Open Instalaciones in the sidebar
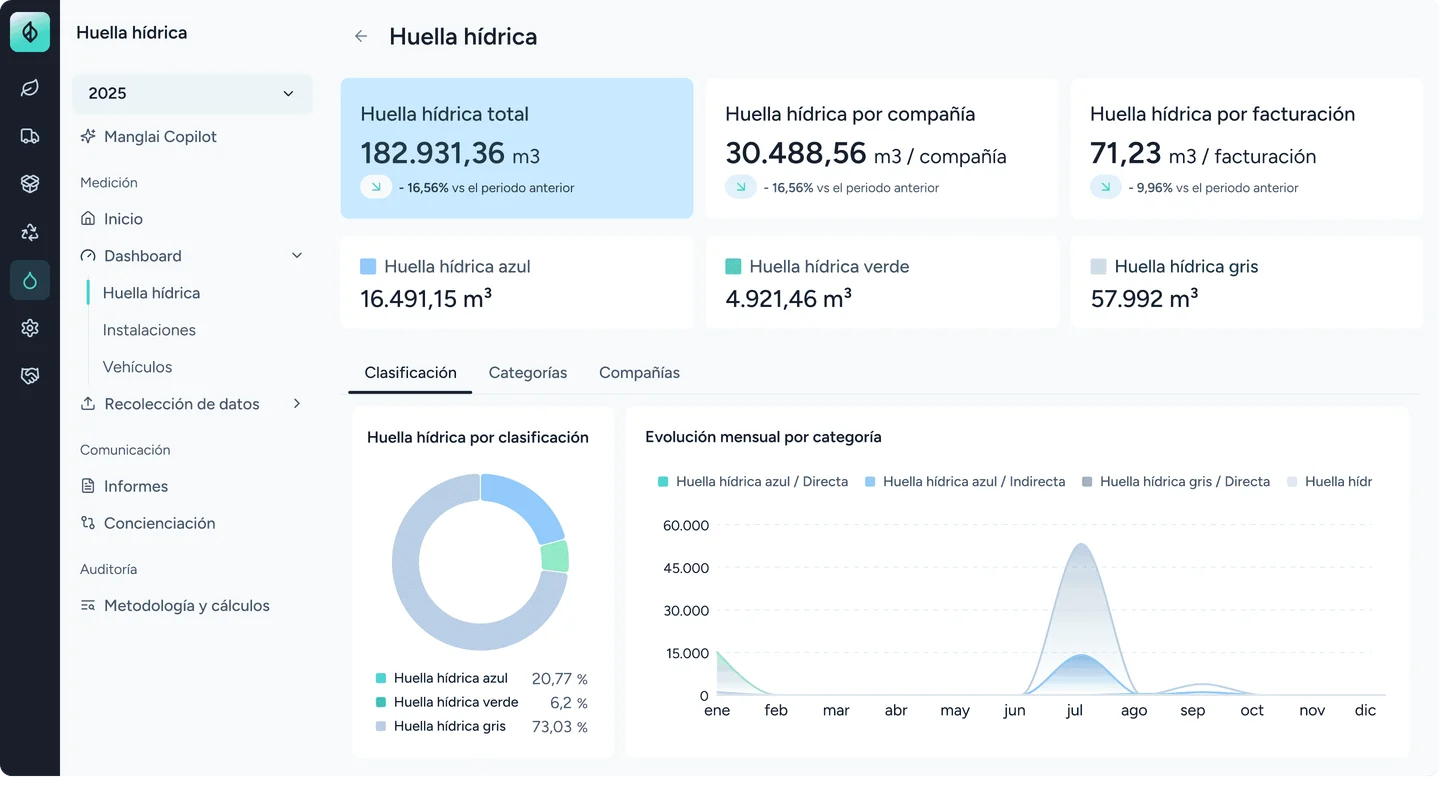Viewport: 1440px width, 786px height. (x=150, y=330)
